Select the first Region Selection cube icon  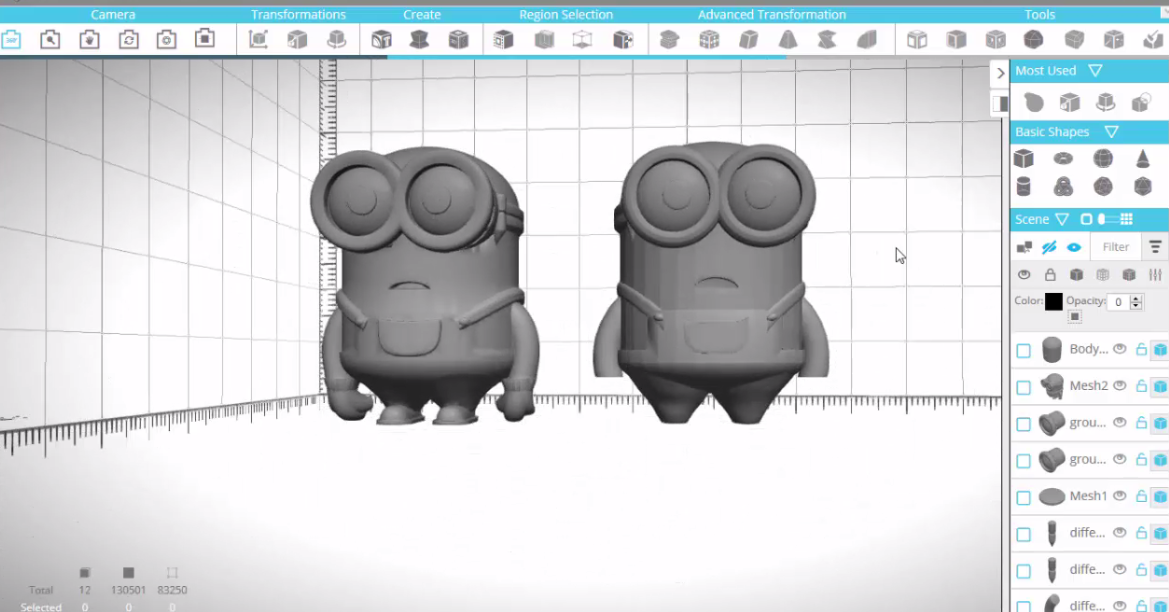[x=503, y=40]
